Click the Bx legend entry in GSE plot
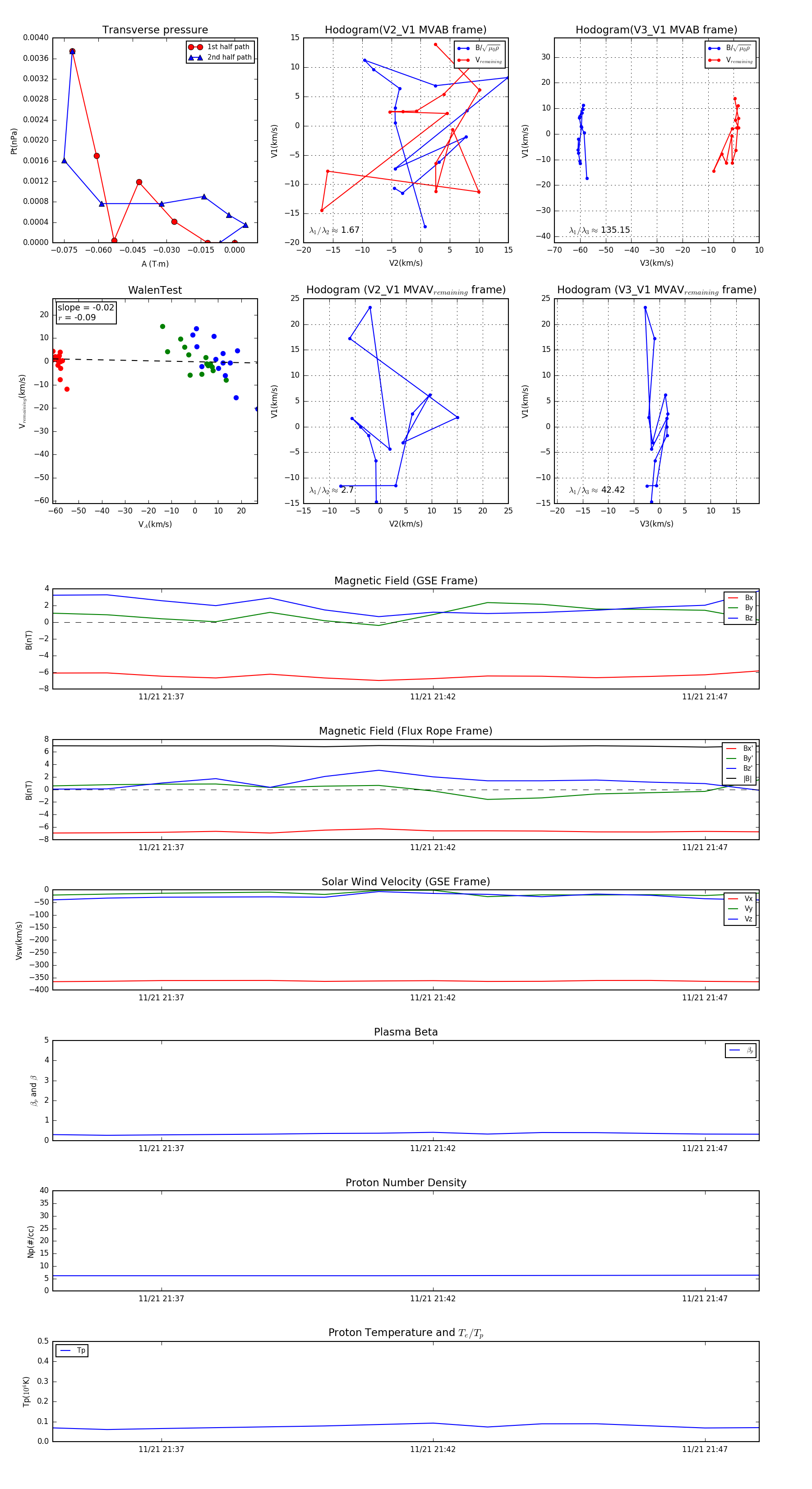812x1489 pixels. tap(740, 598)
